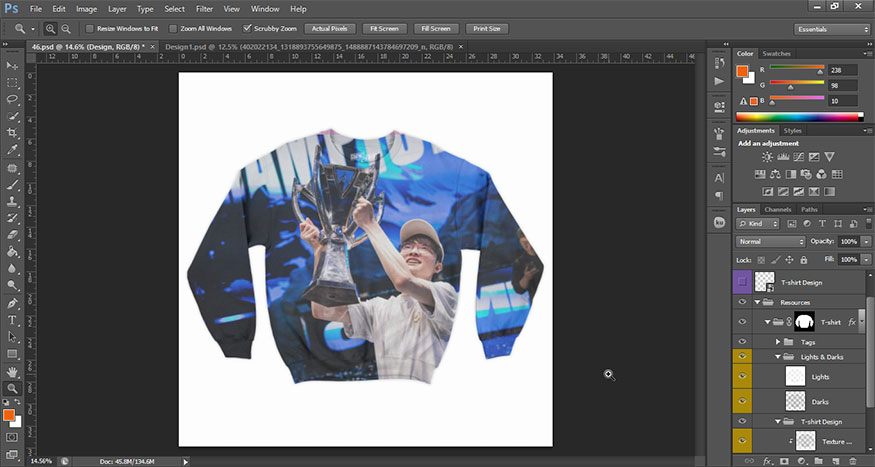Expand the Tags group
The image size is (875, 467).
coord(778,341)
